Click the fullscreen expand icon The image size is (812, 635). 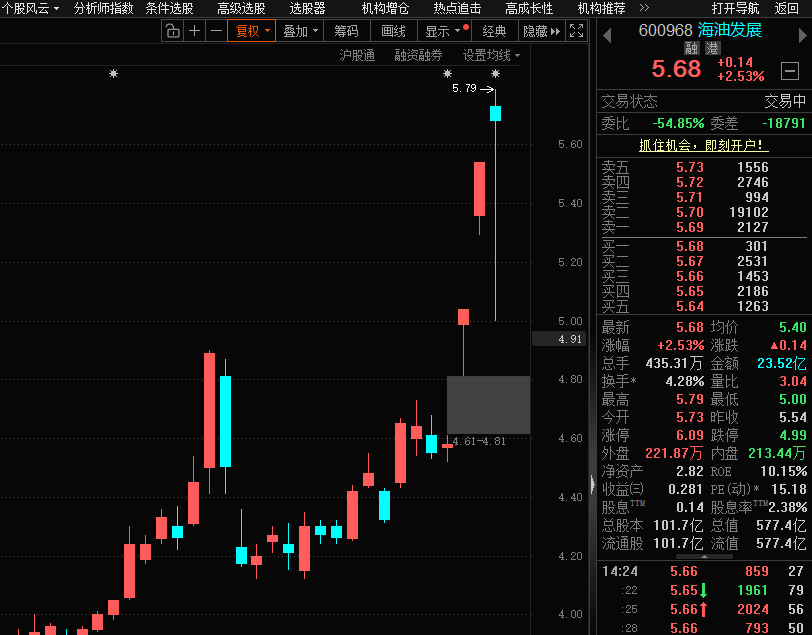(577, 31)
